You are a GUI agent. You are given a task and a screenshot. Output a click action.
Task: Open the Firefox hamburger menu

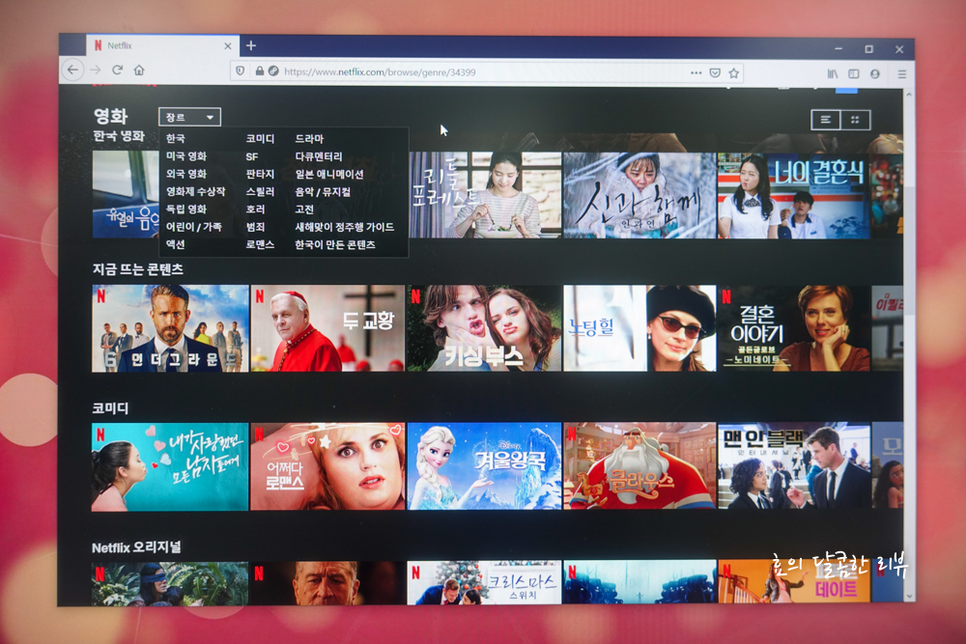click(901, 74)
